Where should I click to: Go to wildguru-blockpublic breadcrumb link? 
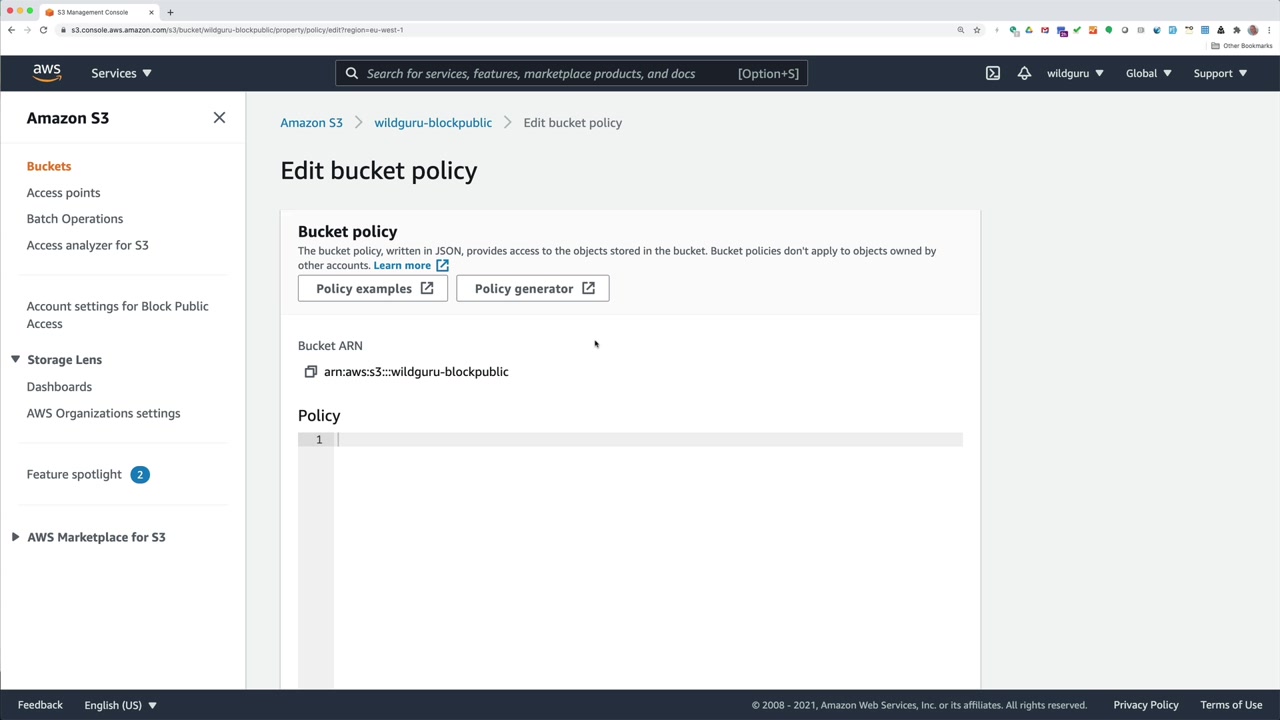(x=433, y=123)
